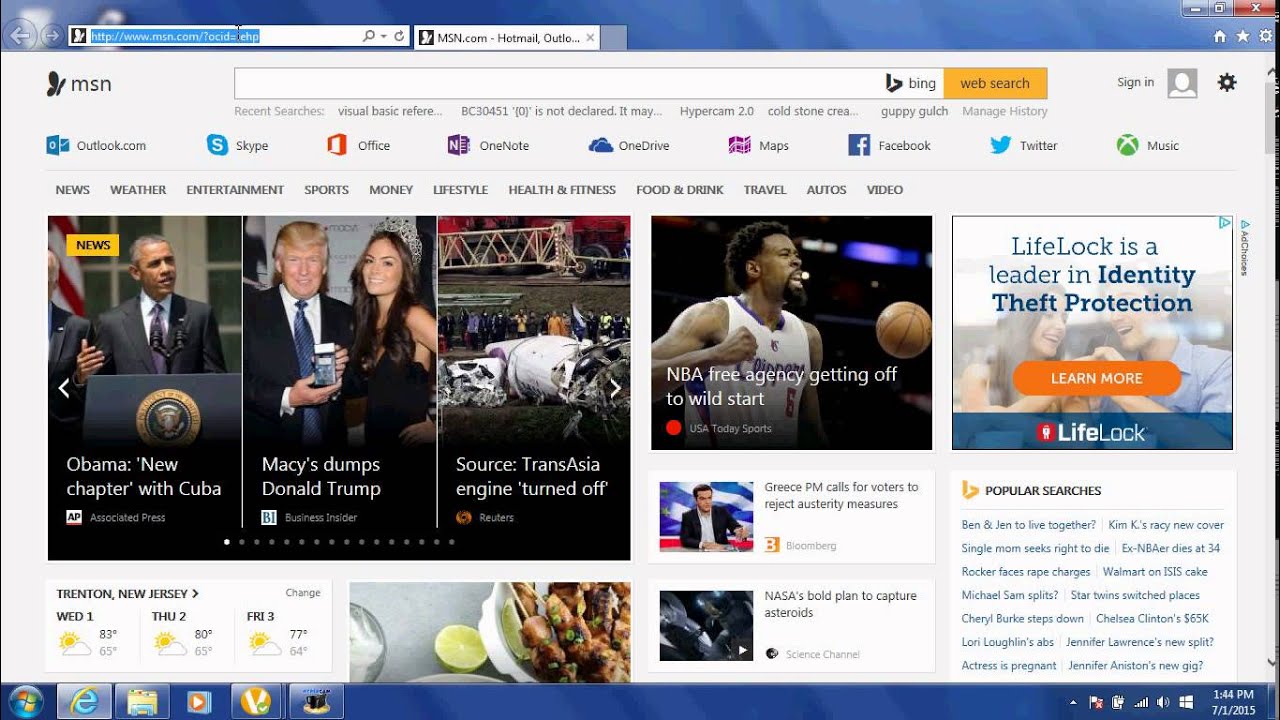
Task: Open the browser Home icon
Action: [1219, 36]
